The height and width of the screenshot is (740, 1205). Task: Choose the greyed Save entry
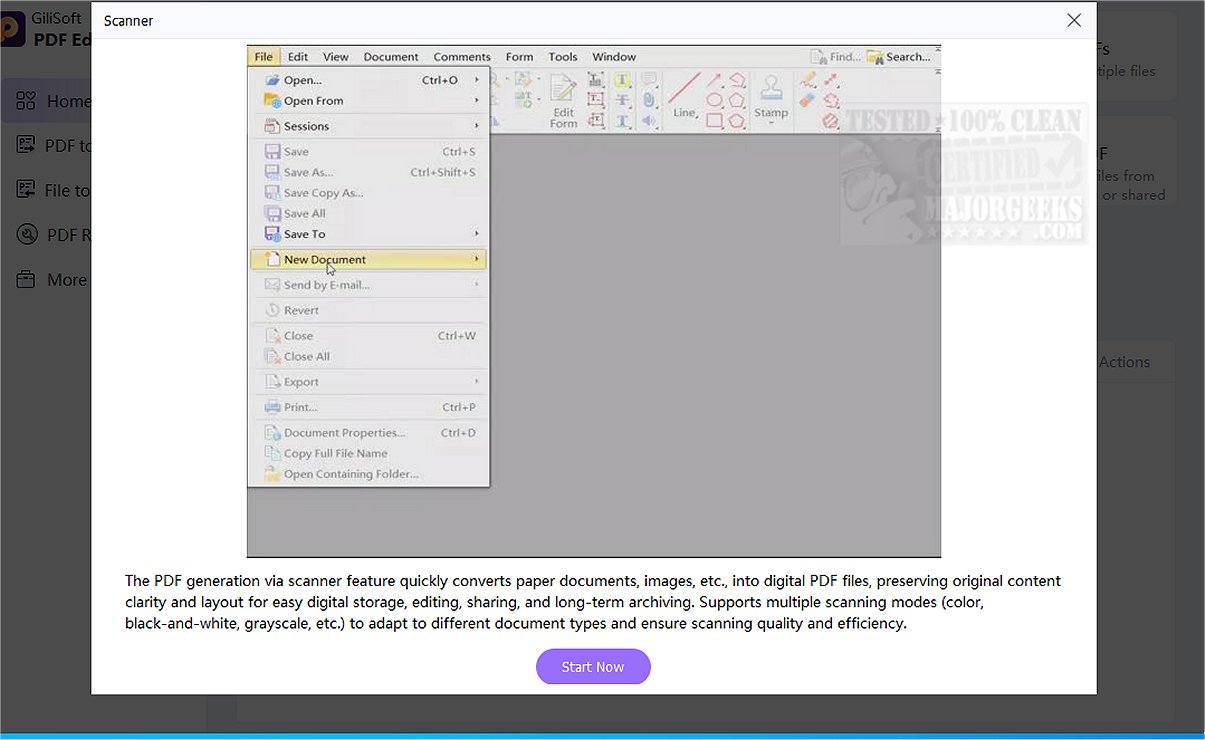coord(368,152)
